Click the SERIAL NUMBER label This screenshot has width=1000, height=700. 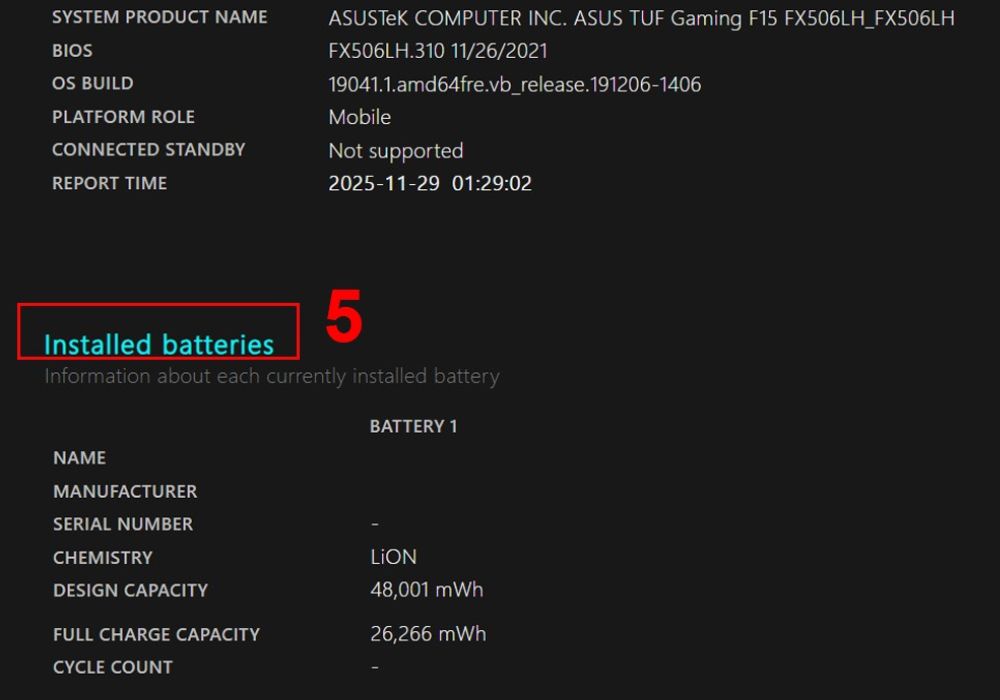[123, 524]
